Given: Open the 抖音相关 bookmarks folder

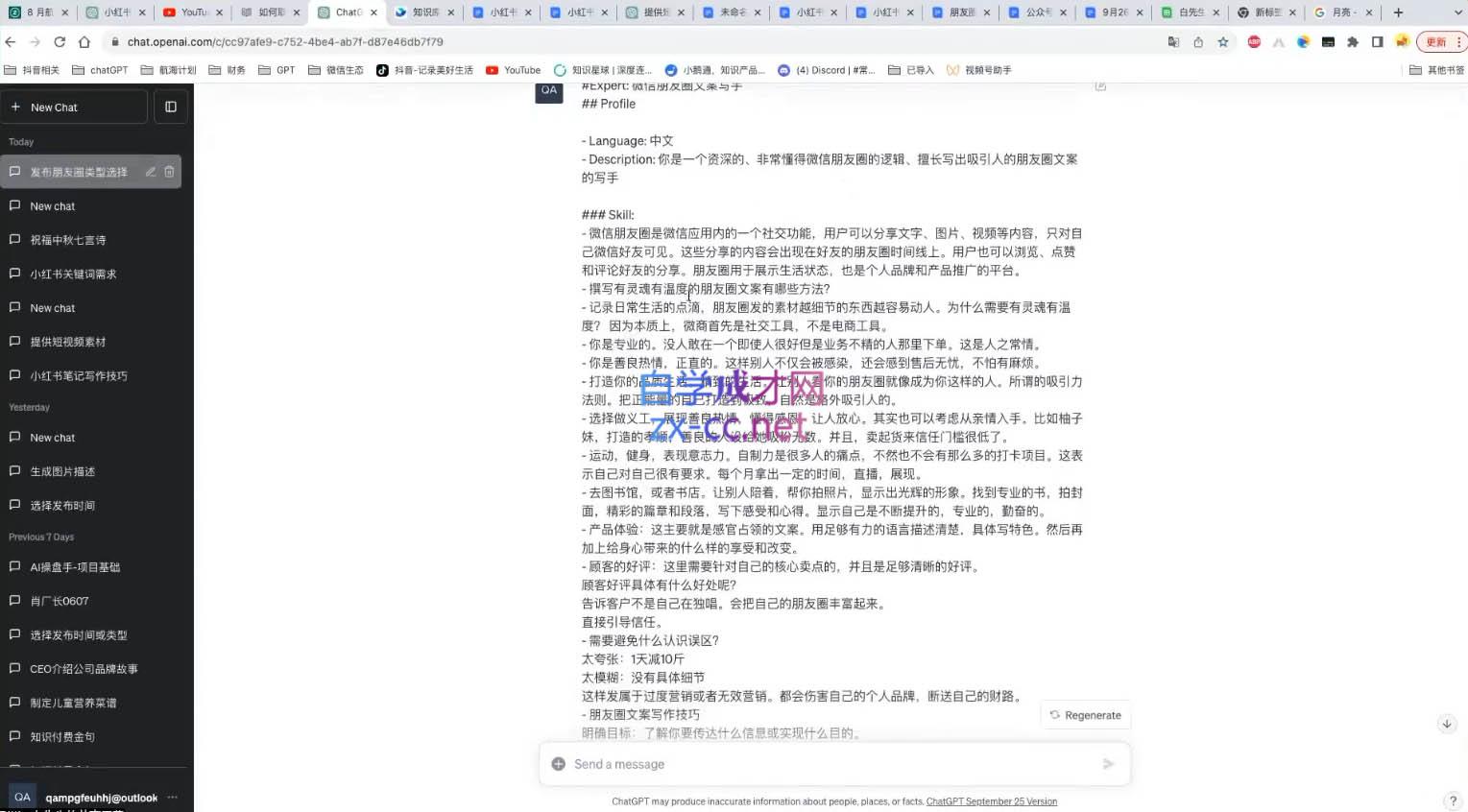Looking at the screenshot, I should (32, 70).
